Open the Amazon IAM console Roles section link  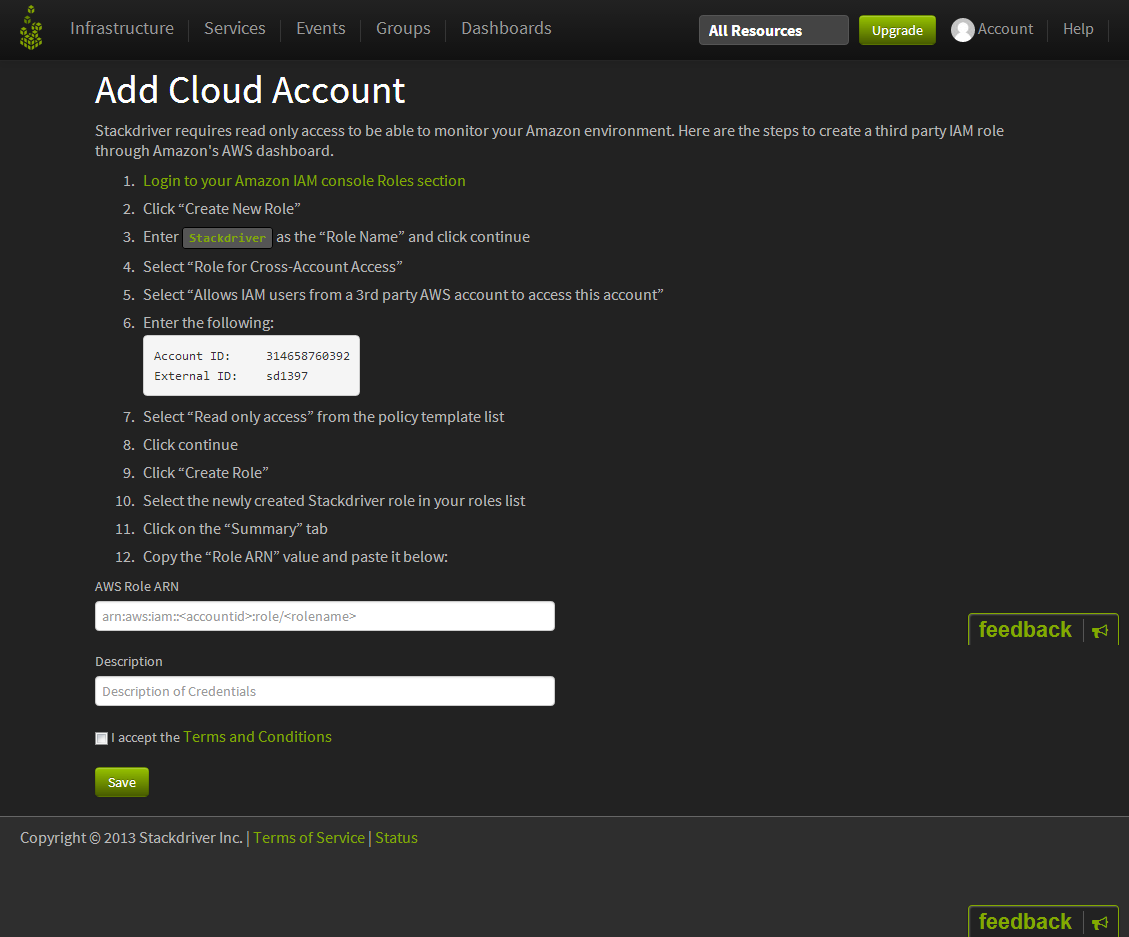[304, 181]
